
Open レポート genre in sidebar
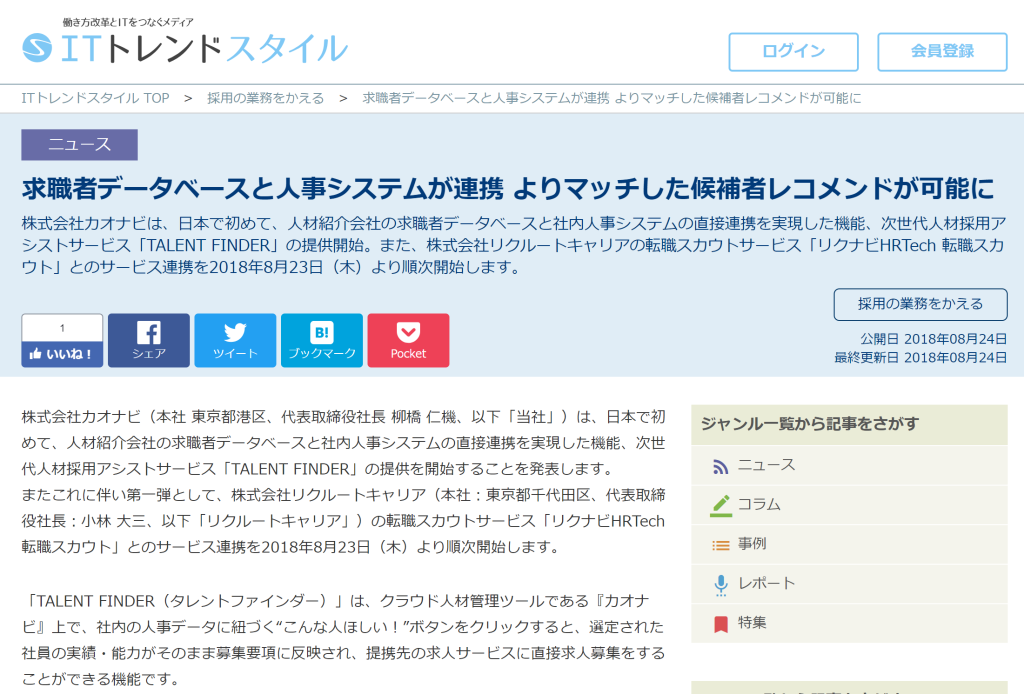click(x=849, y=584)
